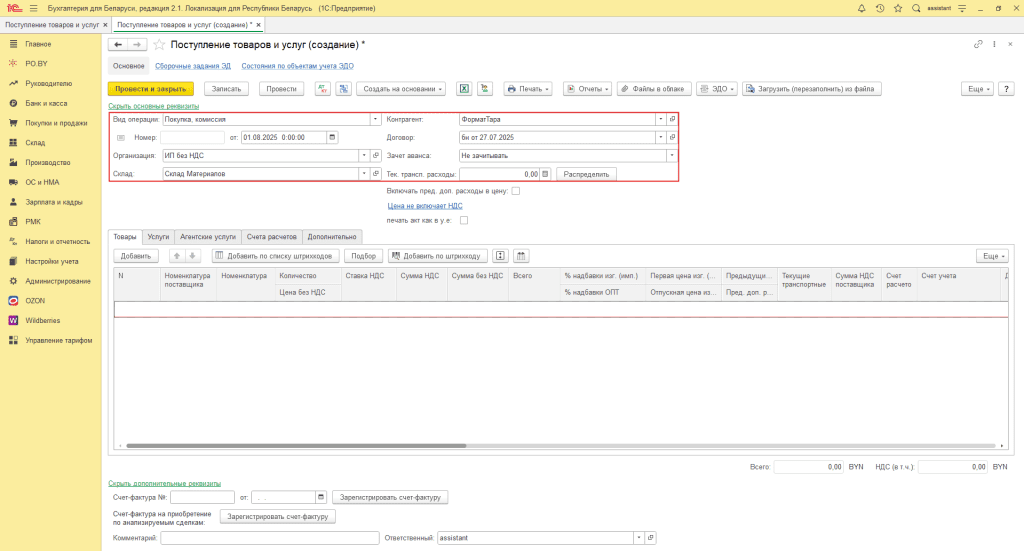Image resolution: width=1024 pixels, height=551 pixels.
Task: Click Провести и закрыть button
Action: click(x=151, y=89)
